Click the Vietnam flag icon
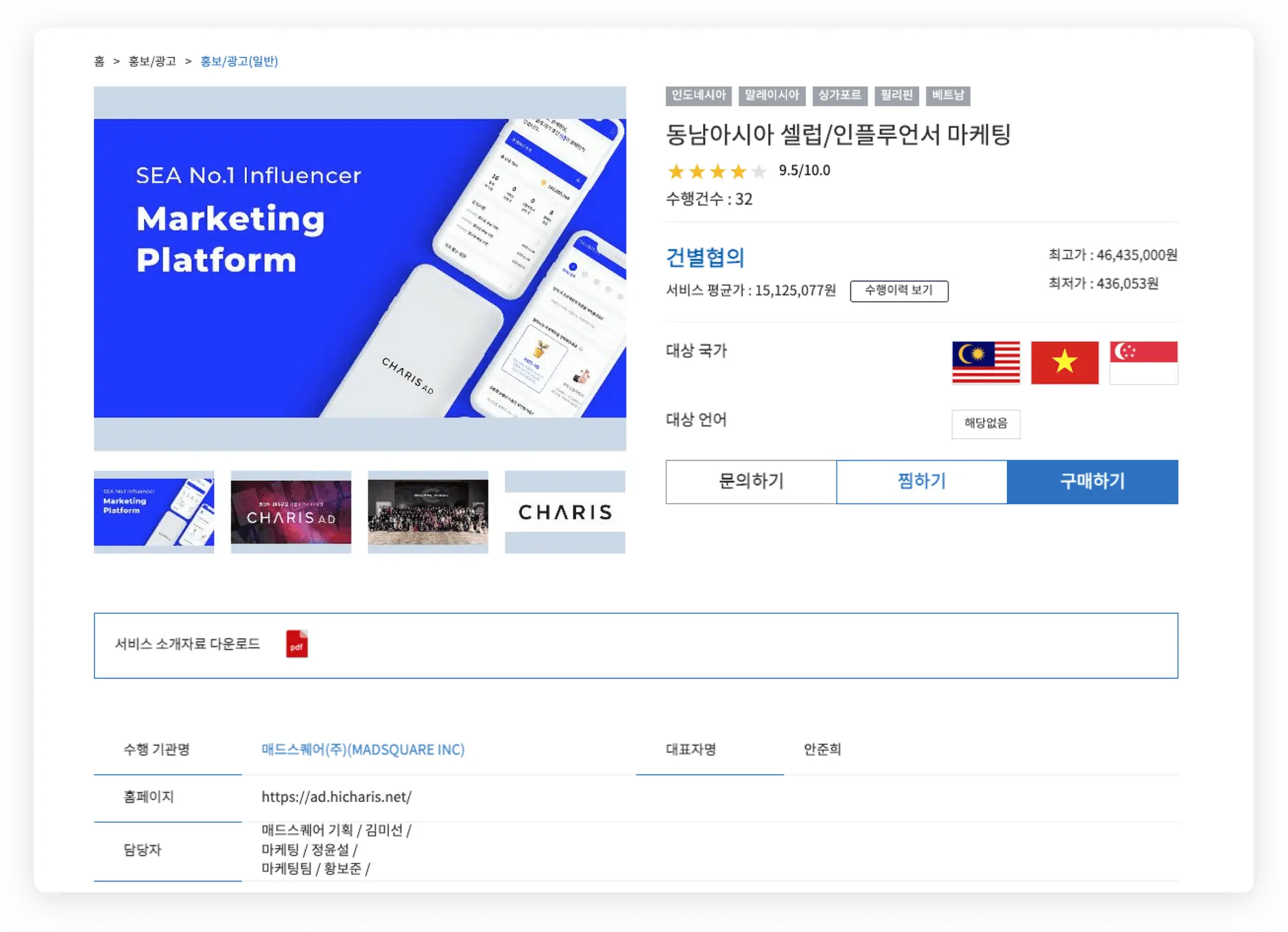This screenshot has width=1288, height=932. click(1065, 362)
